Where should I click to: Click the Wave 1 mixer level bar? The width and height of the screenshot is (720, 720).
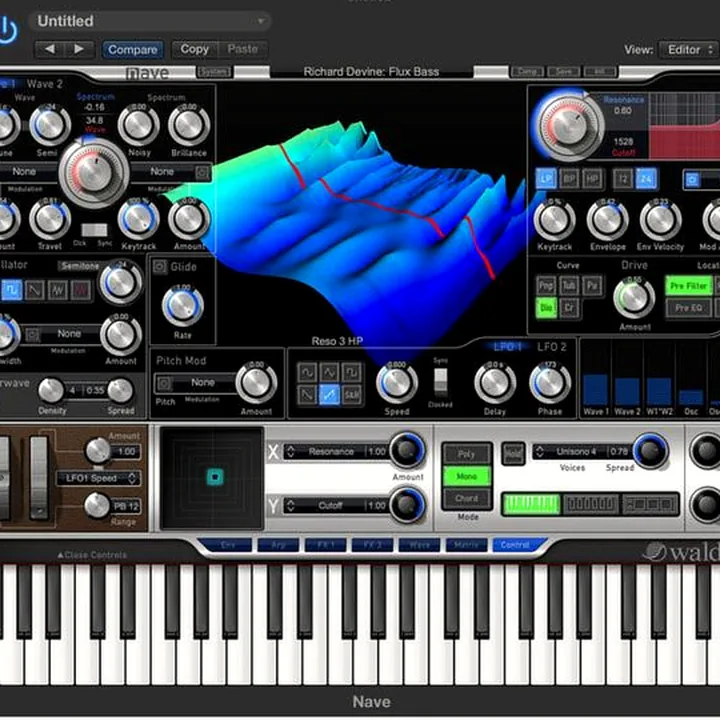[596, 389]
